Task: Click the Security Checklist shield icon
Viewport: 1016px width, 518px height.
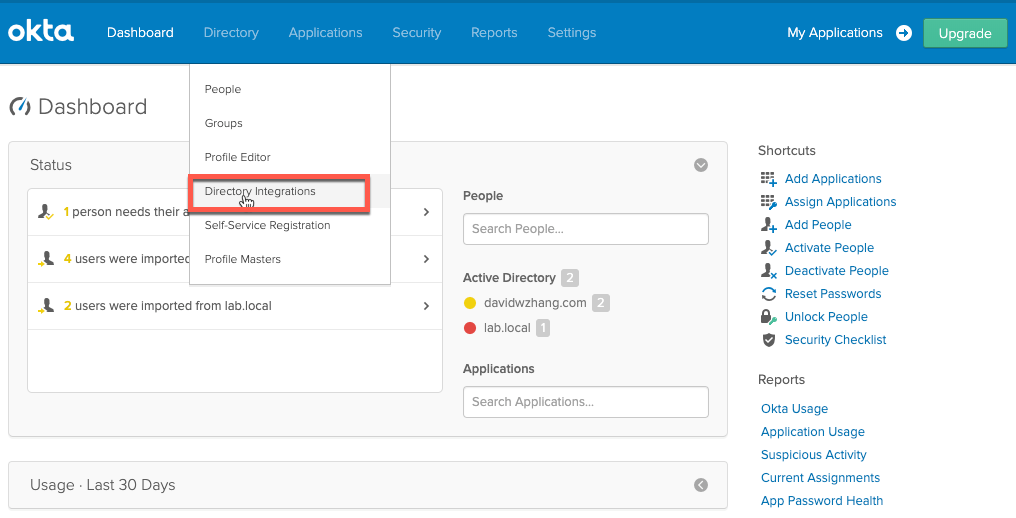Action: pos(768,340)
